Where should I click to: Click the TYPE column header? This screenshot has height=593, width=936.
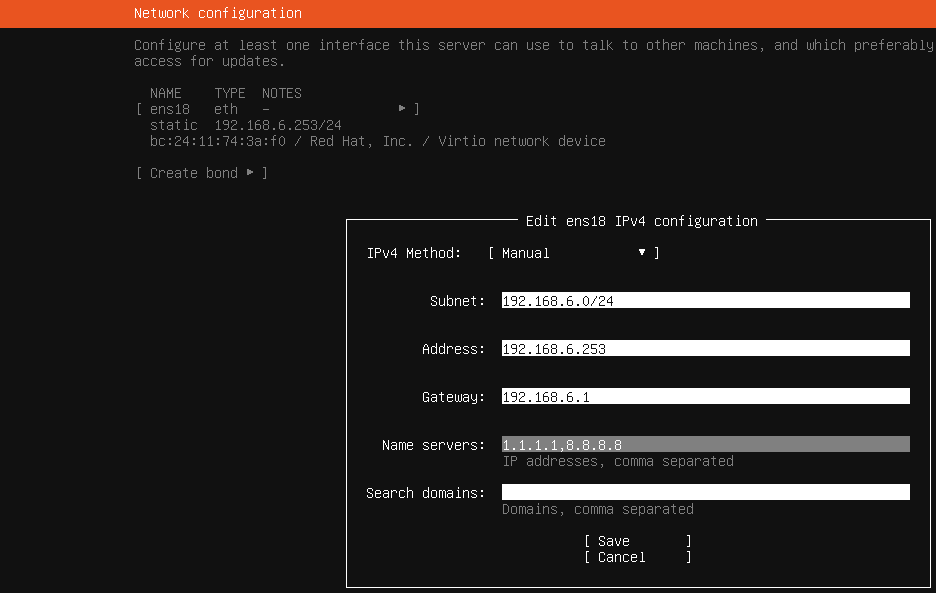(x=229, y=93)
